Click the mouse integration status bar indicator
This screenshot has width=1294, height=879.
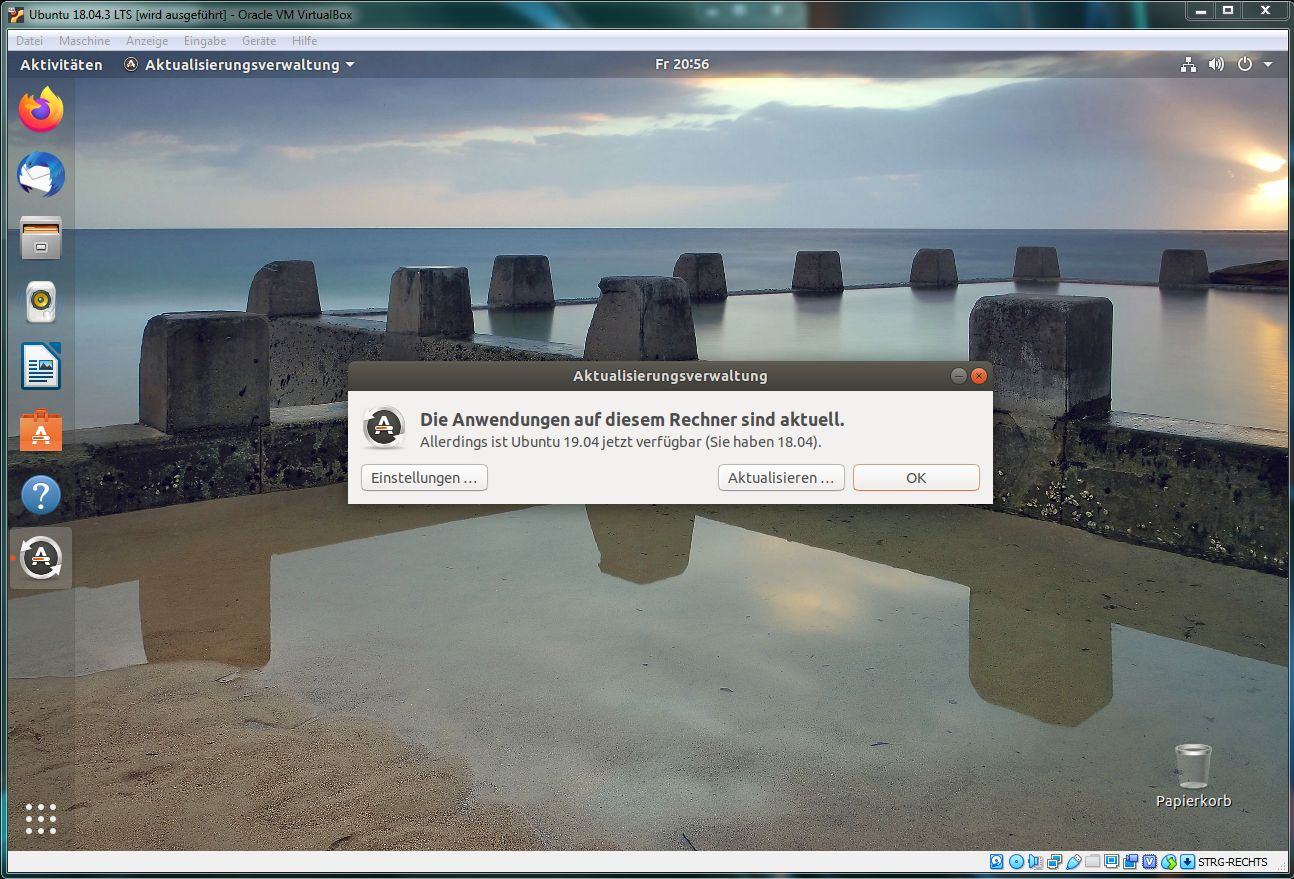[1169, 862]
